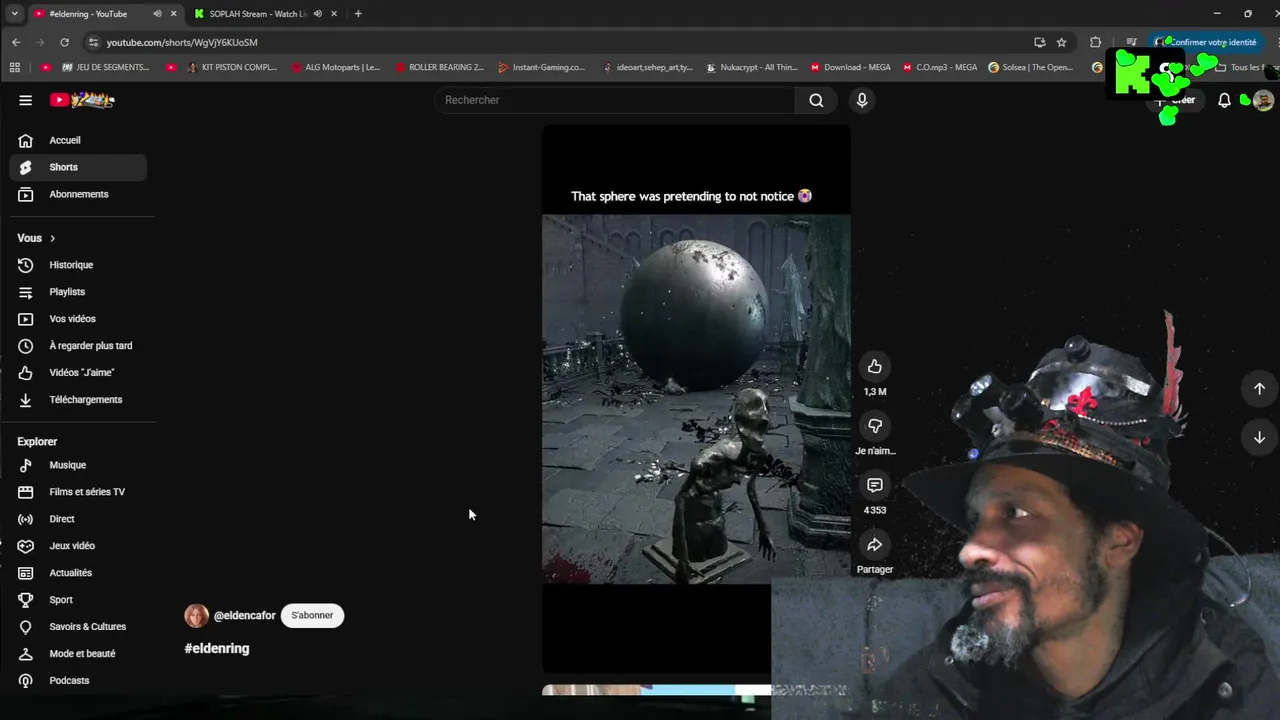Open Historique in the sidebar
This screenshot has height=720, width=1280.
point(78,265)
